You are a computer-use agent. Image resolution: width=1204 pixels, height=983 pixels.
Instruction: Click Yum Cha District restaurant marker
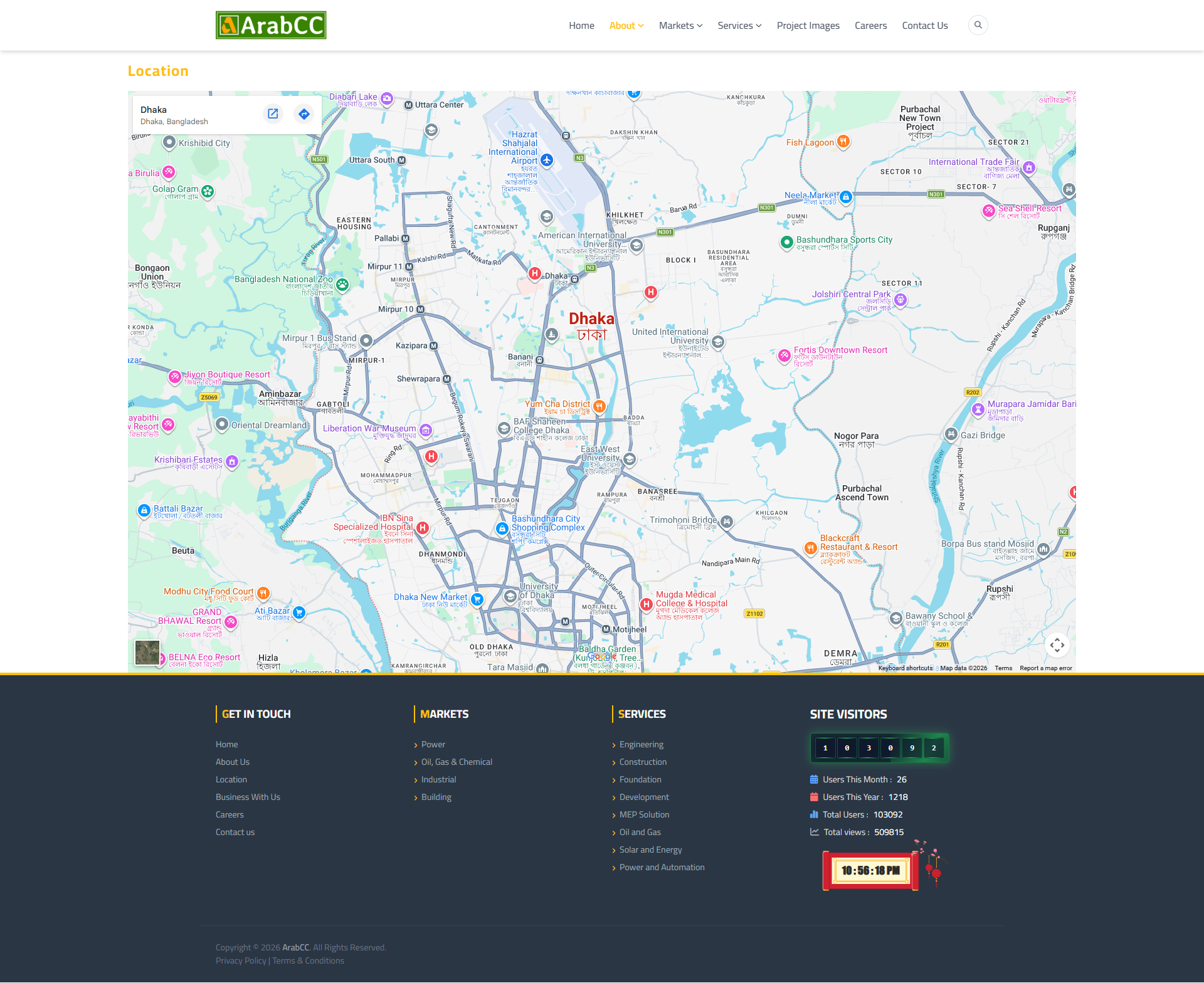(x=599, y=406)
